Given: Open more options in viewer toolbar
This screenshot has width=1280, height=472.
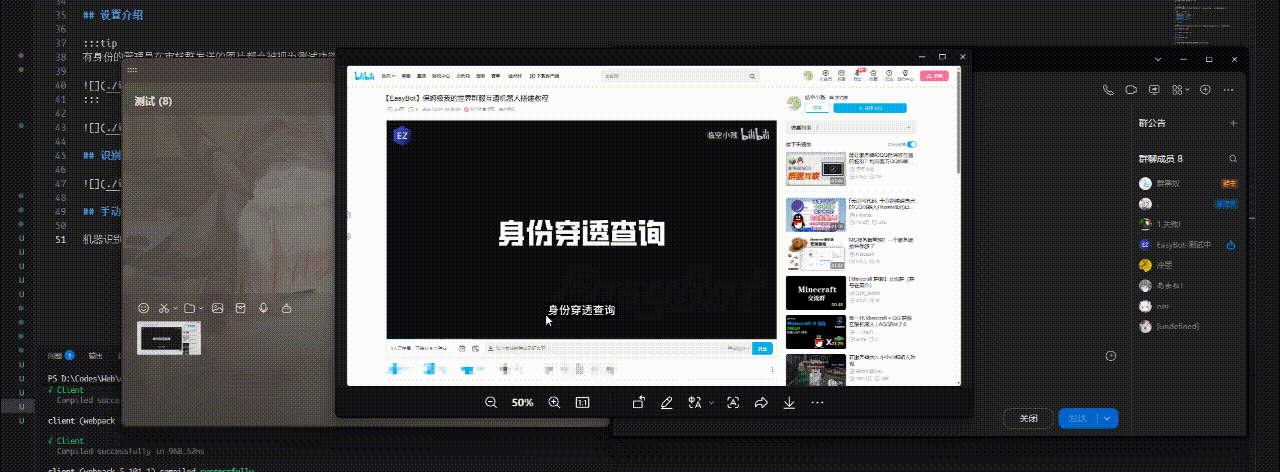Looking at the screenshot, I should (817, 402).
